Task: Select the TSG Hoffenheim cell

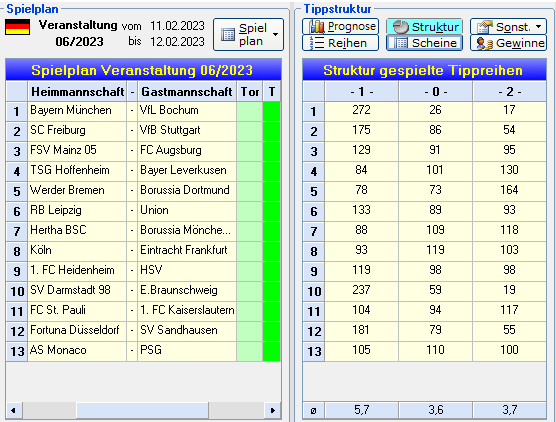Action: tap(77, 171)
